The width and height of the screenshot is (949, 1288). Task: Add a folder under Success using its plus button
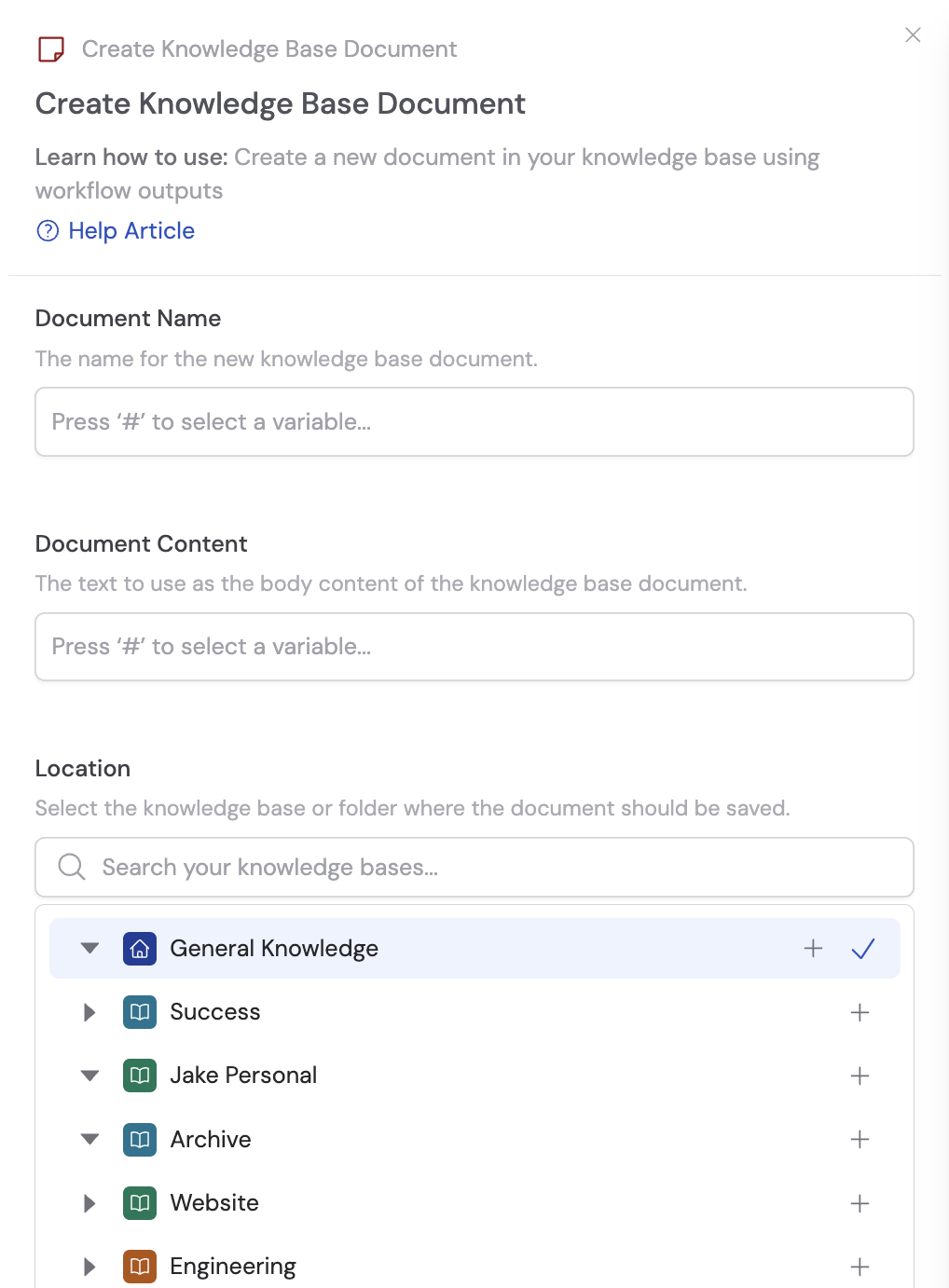860,1012
